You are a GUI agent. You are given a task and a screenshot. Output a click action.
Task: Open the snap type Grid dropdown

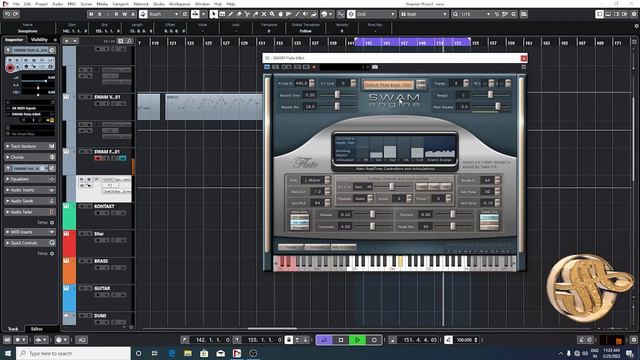point(376,14)
